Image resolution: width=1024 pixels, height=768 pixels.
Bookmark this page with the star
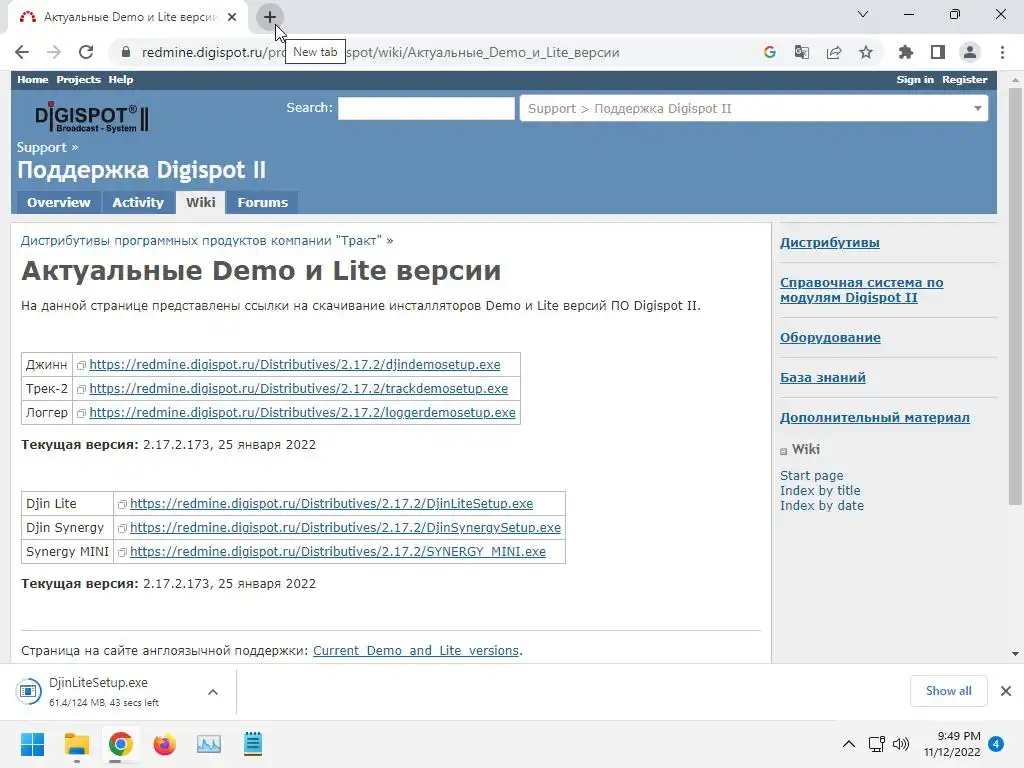click(x=866, y=52)
